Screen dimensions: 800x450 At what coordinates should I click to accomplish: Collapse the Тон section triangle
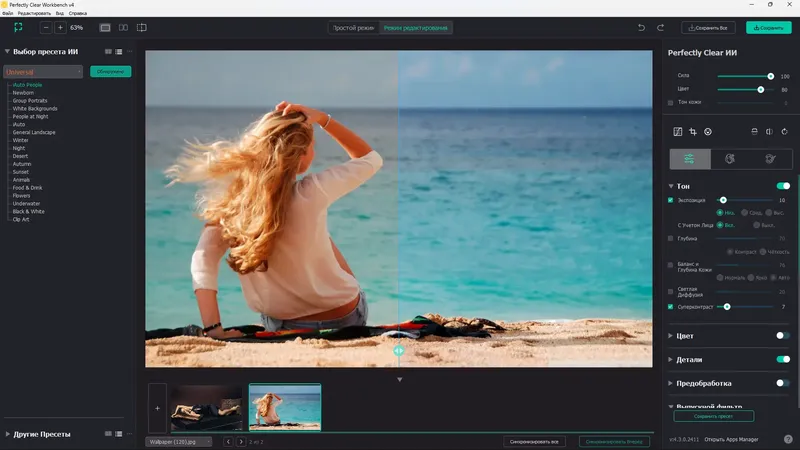coord(671,186)
